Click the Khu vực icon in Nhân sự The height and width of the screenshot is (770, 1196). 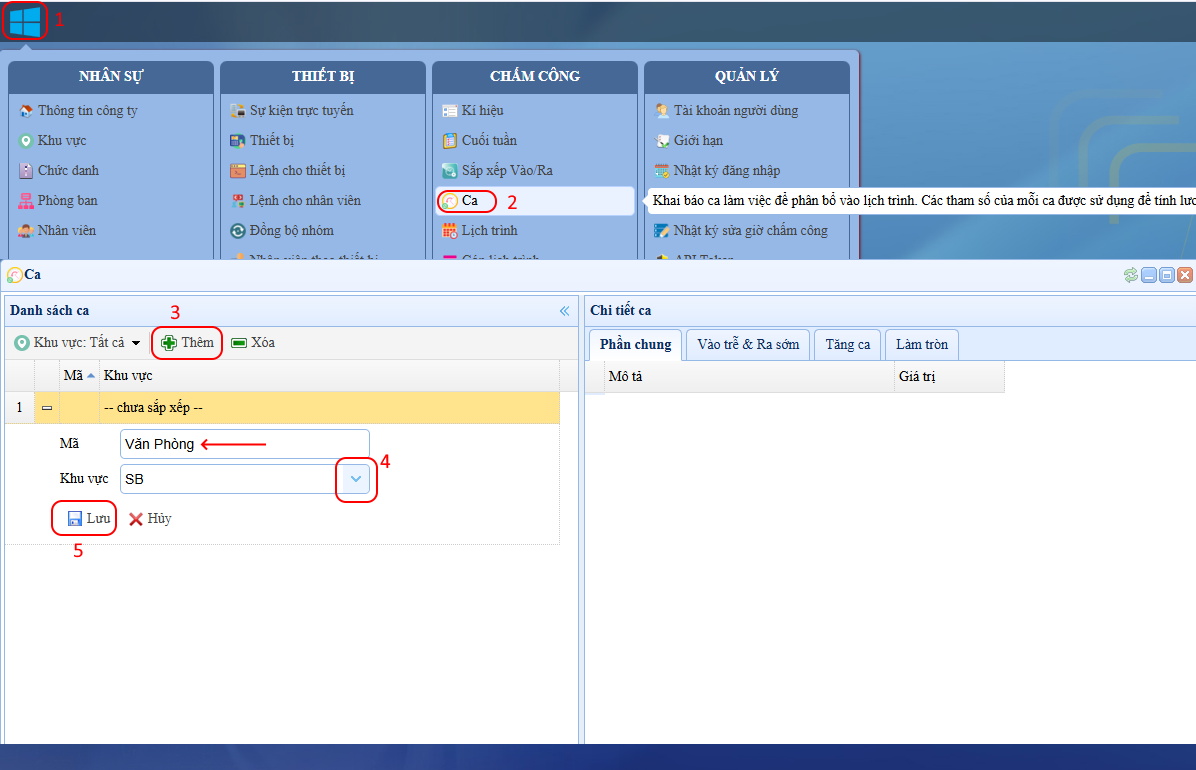[x=26, y=141]
